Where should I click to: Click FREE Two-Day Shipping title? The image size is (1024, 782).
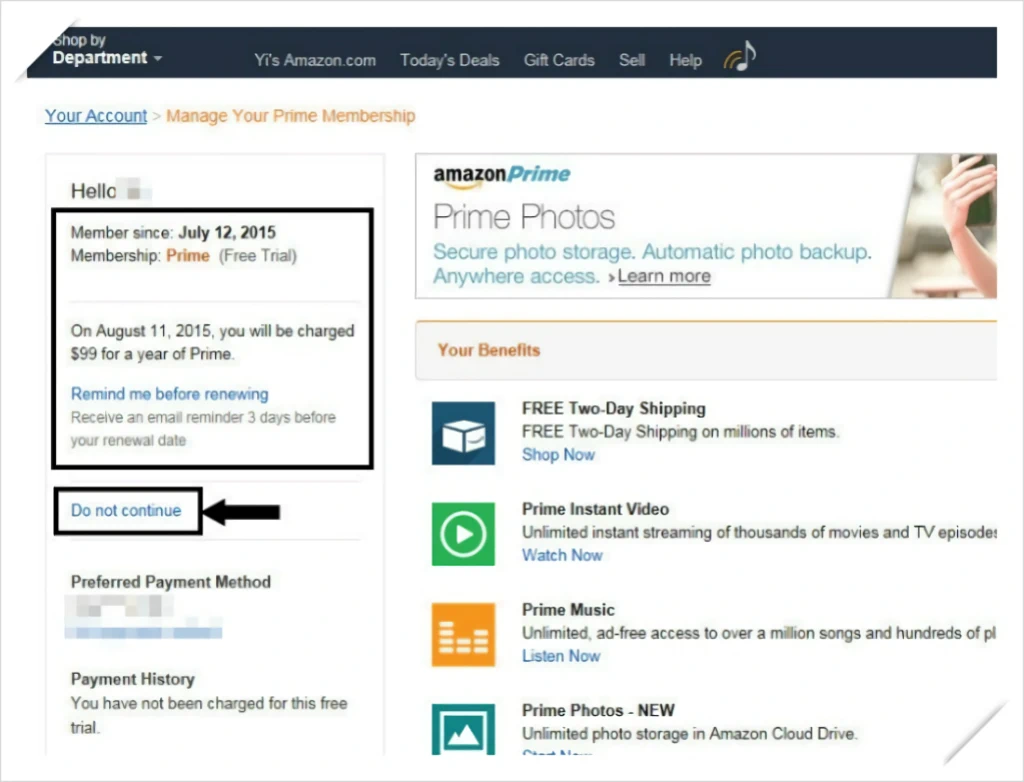click(x=614, y=408)
